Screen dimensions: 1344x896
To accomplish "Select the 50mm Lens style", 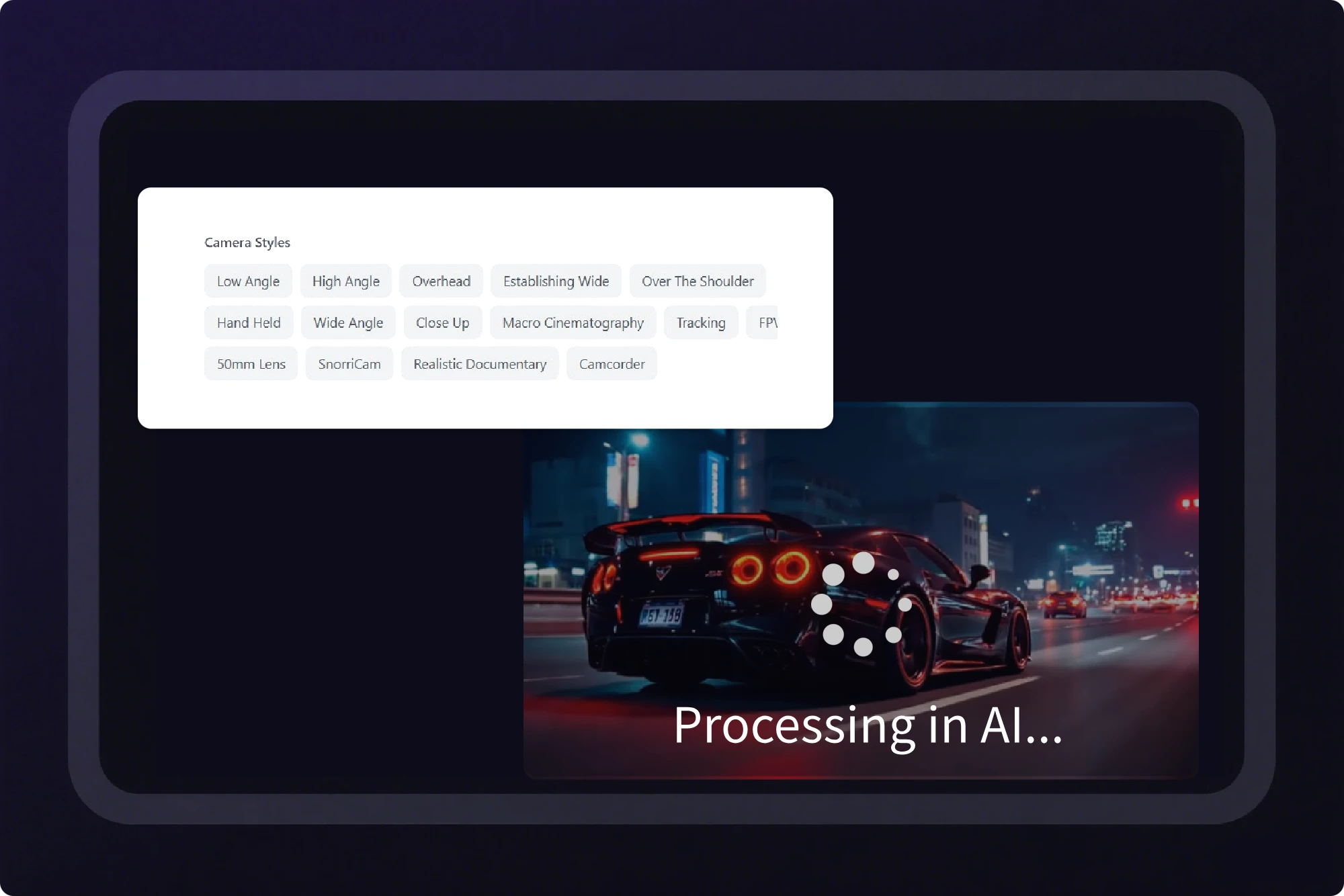I will click(251, 364).
